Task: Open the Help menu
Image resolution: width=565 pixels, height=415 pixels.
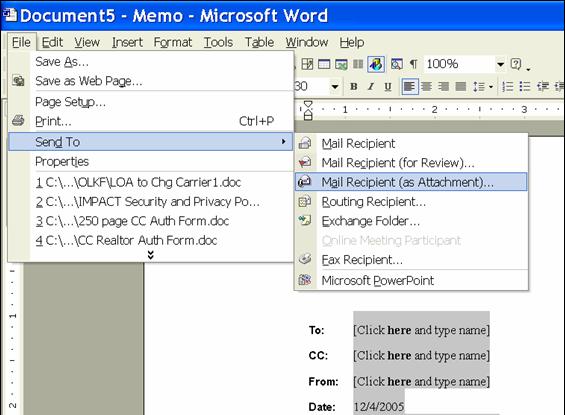Action: click(x=352, y=42)
